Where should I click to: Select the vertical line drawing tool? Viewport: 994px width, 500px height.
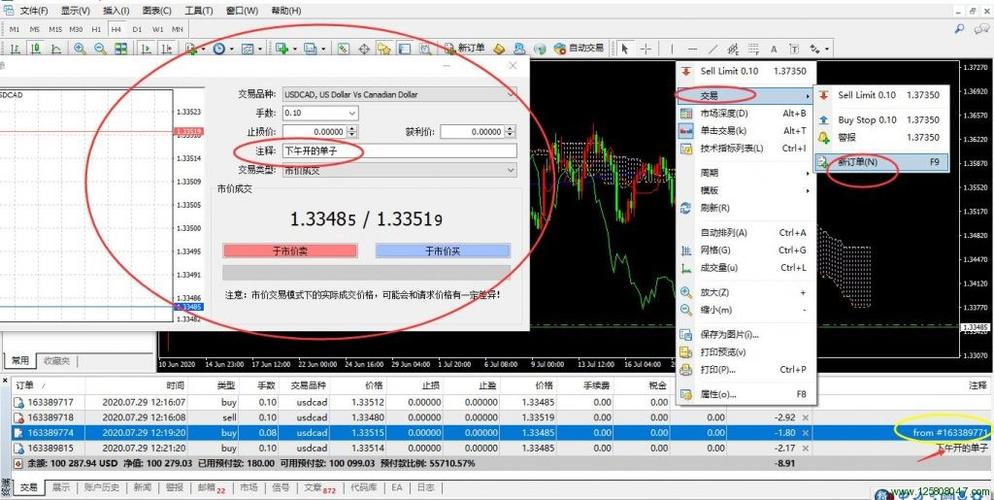point(672,49)
